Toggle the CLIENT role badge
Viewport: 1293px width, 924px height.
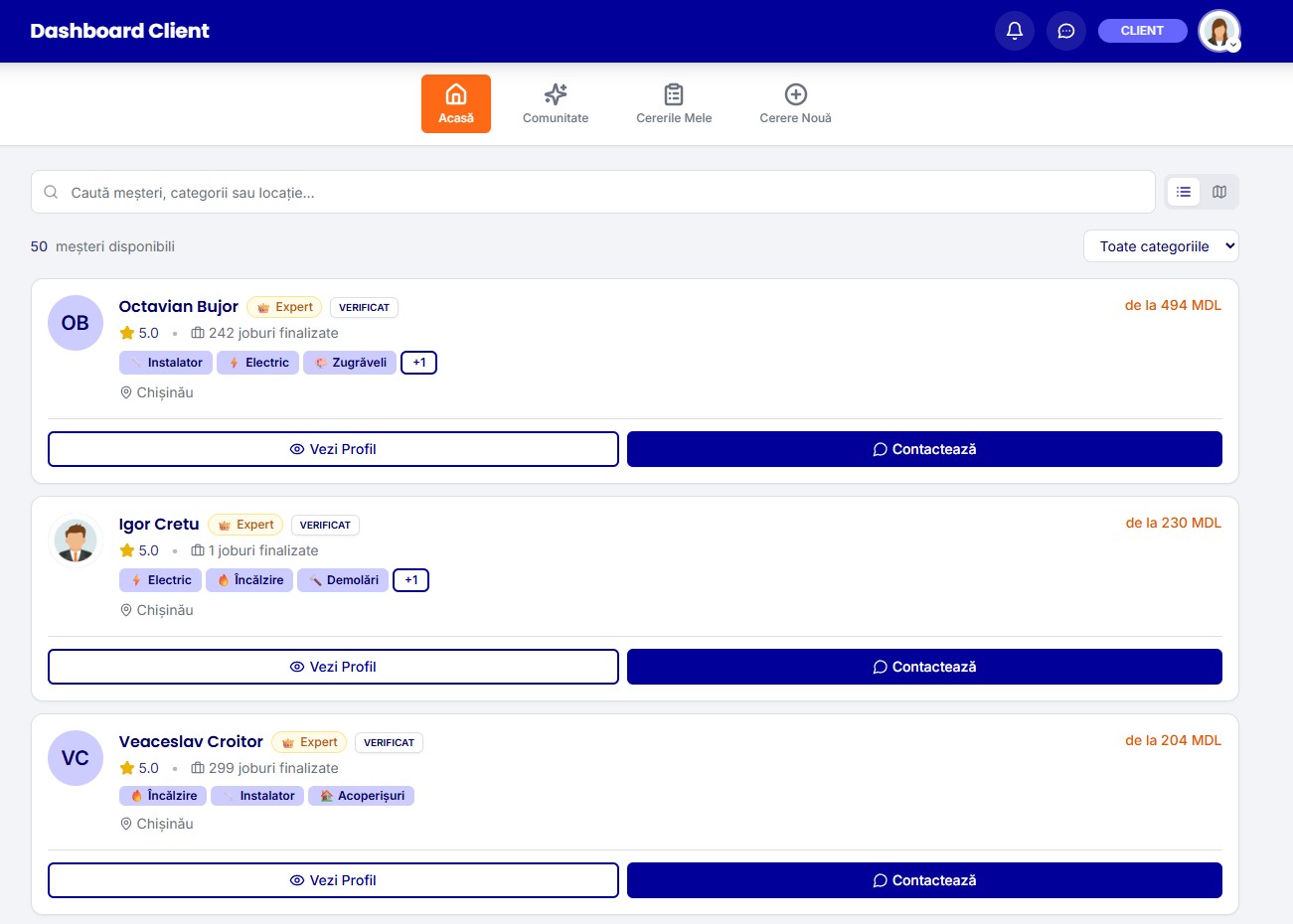[1142, 31]
